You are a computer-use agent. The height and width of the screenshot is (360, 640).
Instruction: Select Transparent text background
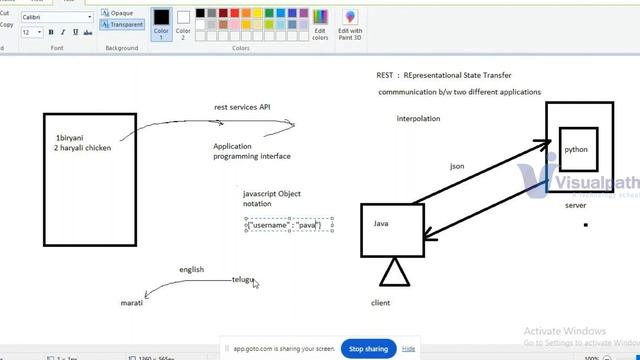click(x=122, y=24)
